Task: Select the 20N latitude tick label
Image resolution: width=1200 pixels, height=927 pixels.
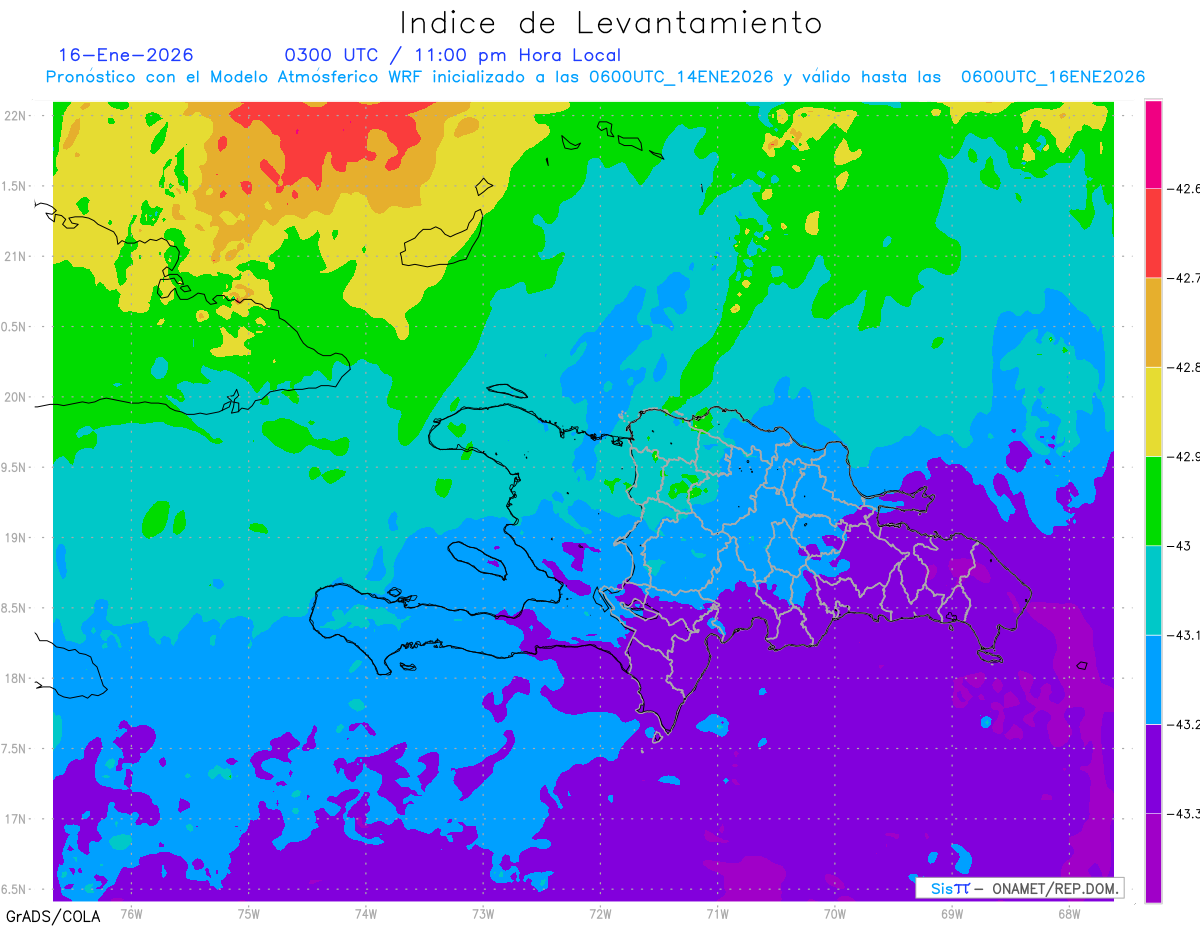Action: tap(15, 397)
